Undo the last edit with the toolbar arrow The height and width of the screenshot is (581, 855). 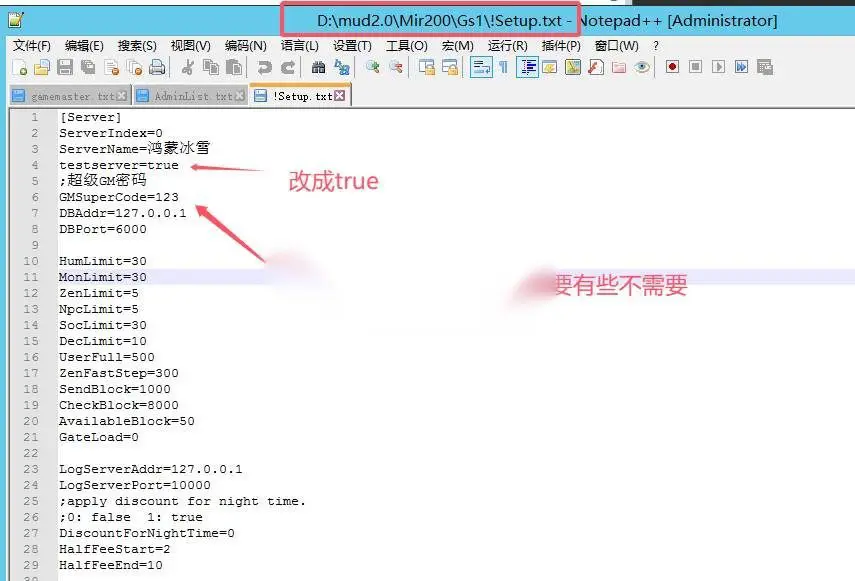point(264,68)
